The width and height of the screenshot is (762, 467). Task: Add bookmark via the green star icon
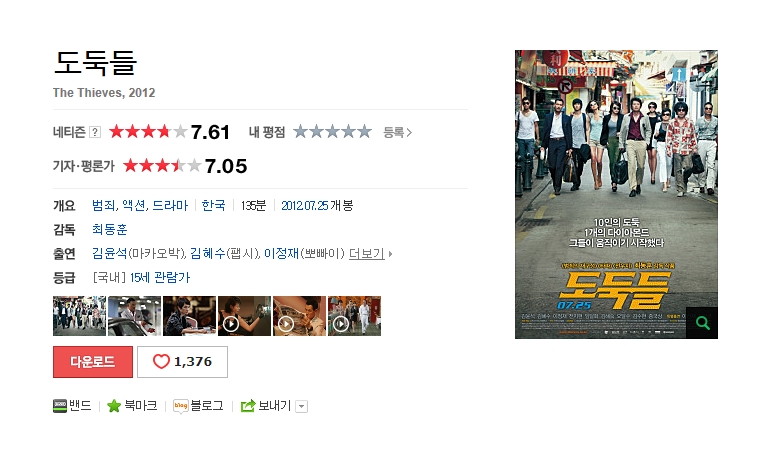114,406
